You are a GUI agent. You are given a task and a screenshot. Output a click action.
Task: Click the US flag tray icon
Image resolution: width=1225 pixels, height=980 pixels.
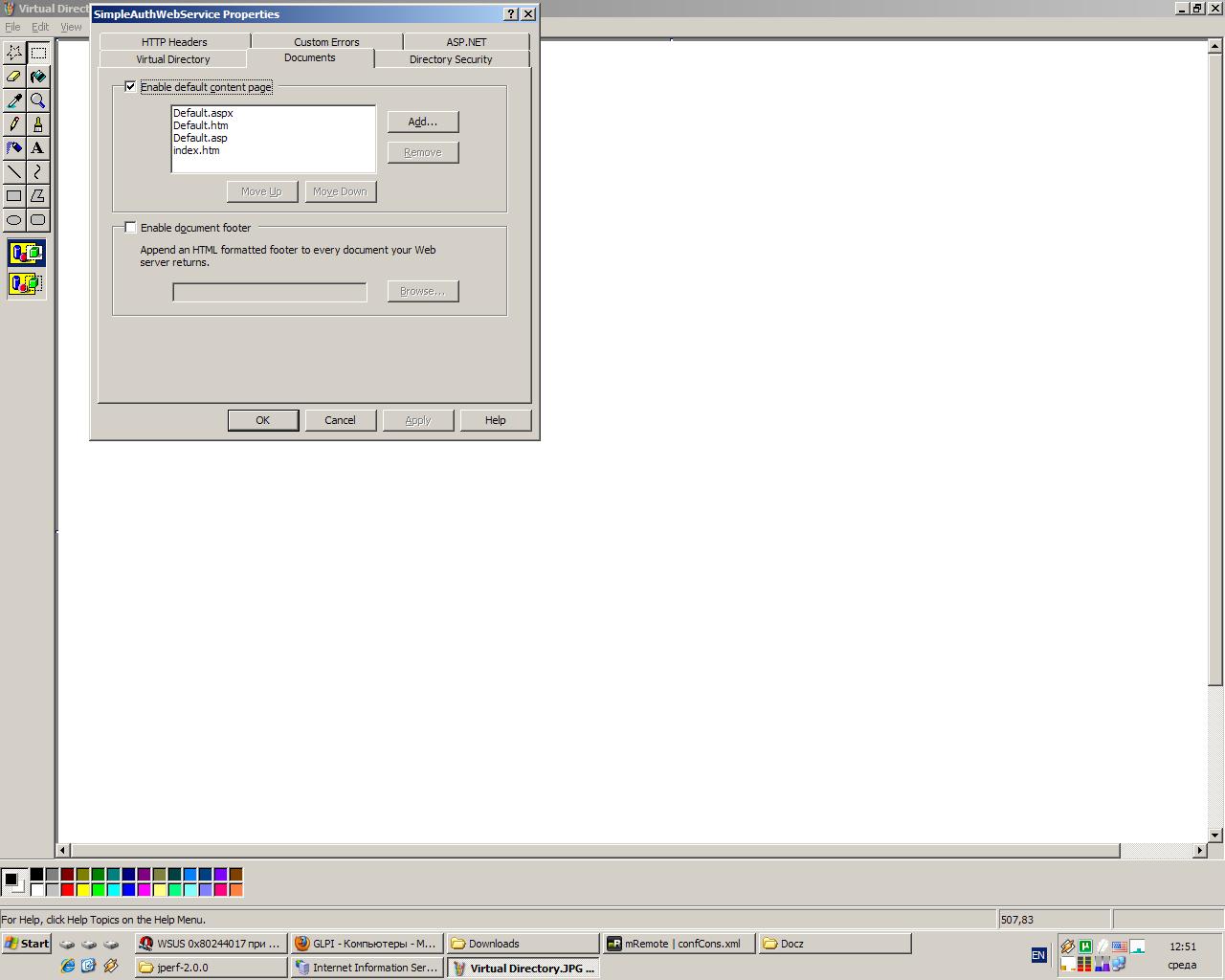pos(1119,947)
